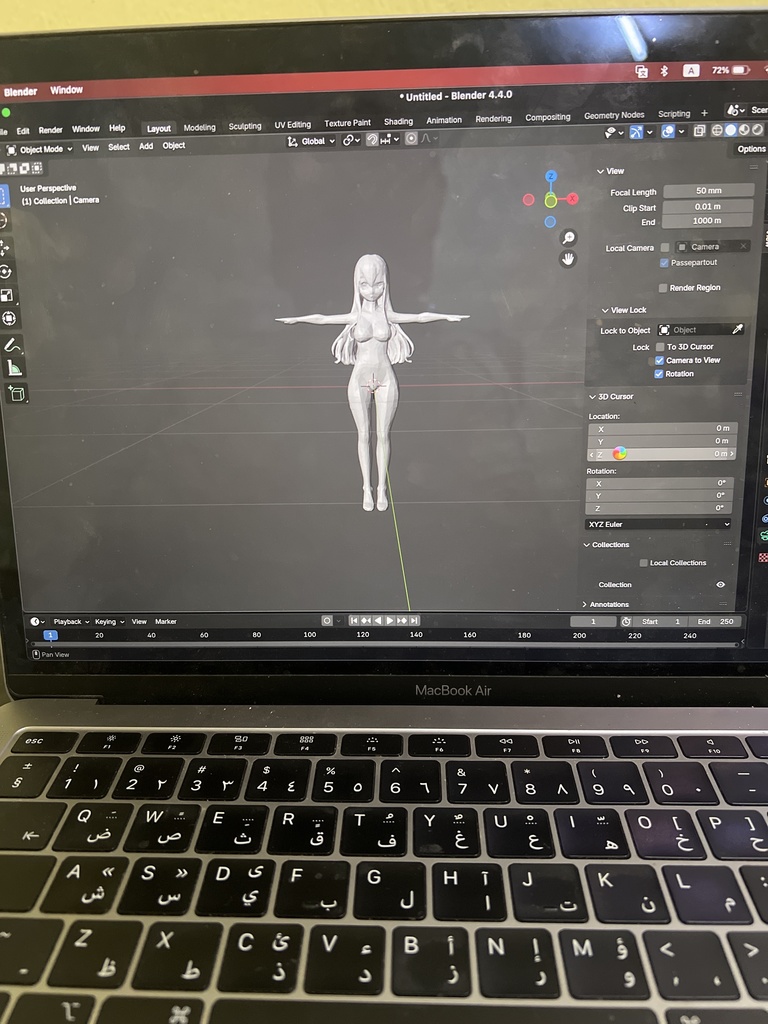
Task: Toggle use preview range clock icon
Action: 626,622
